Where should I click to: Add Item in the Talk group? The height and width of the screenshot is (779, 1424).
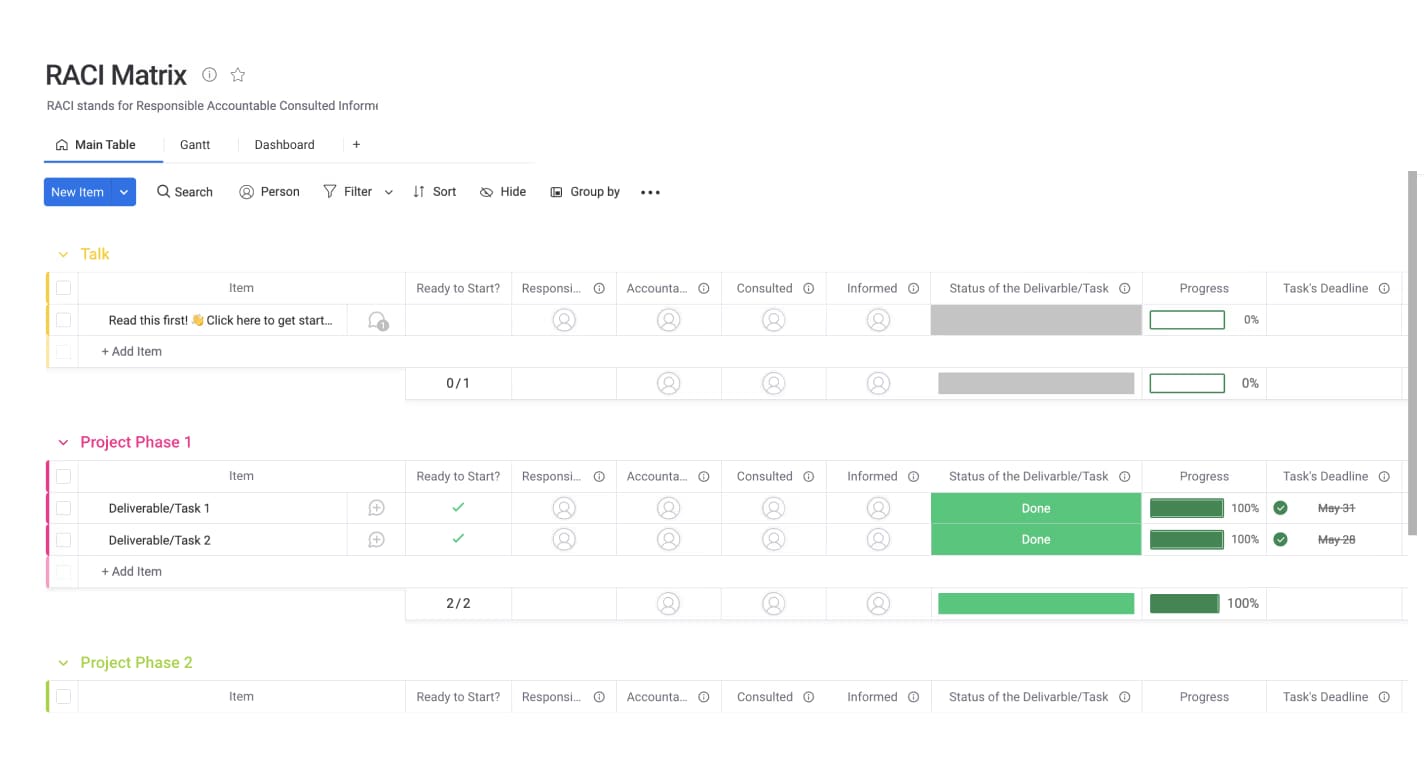tap(131, 352)
